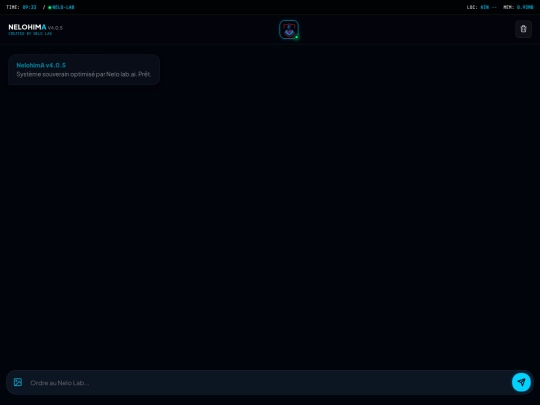Focus the 'Ordre au Nelo Lab...' input field
This screenshot has height=405, width=540.
coord(269,383)
